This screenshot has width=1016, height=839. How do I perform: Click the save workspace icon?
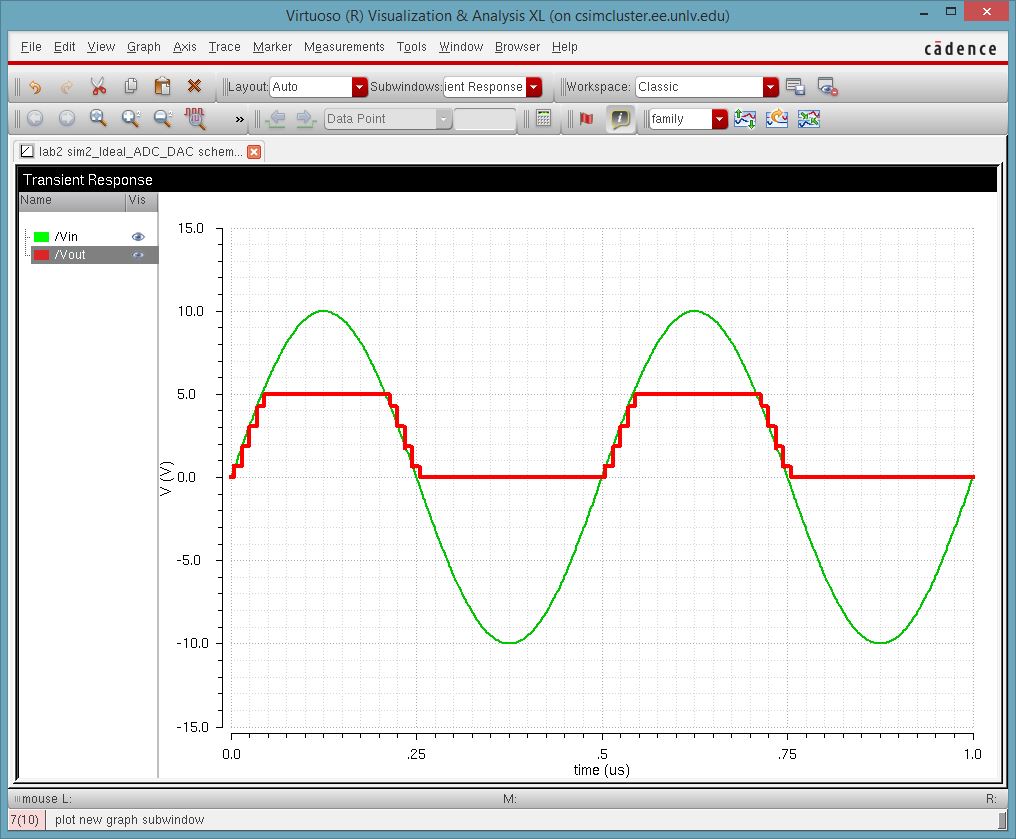click(x=795, y=87)
